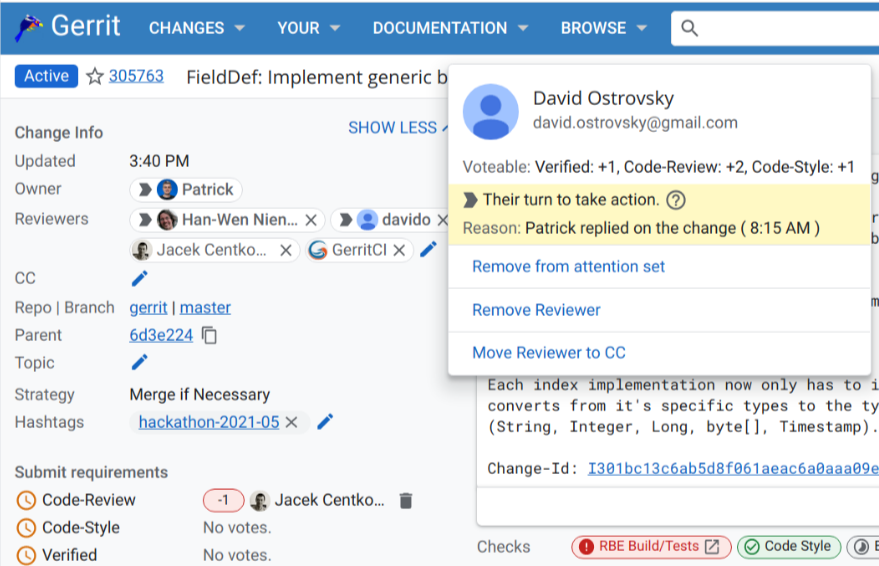Copy parent commit 6d3e224 to clipboard
The height and width of the screenshot is (566, 879).
click(210, 335)
